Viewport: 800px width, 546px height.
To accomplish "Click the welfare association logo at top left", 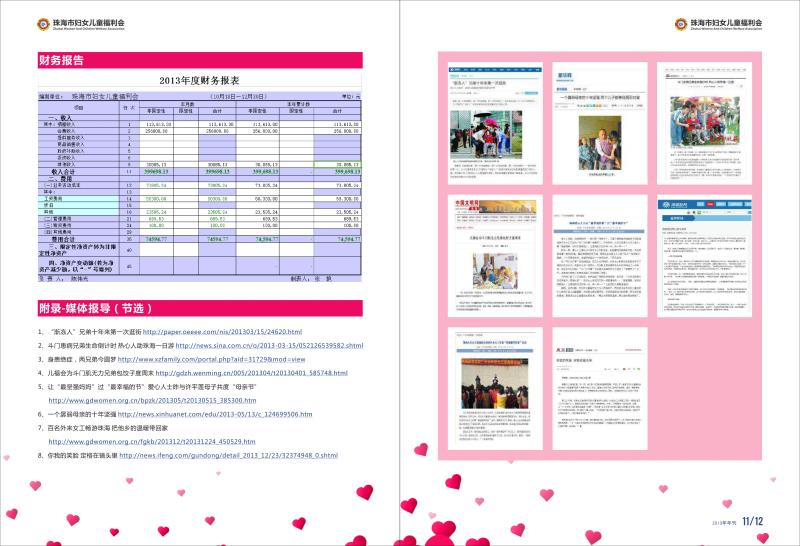I will [81, 24].
